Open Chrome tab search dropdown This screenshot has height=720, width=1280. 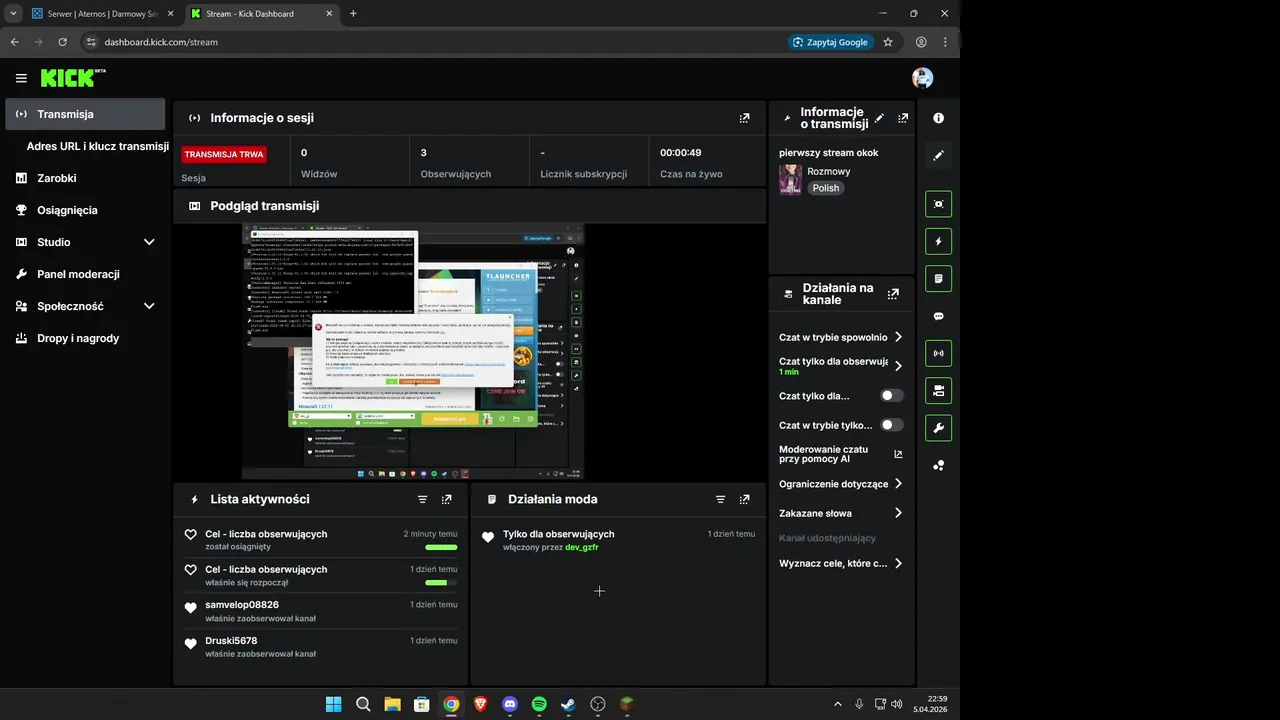(13, 14)
